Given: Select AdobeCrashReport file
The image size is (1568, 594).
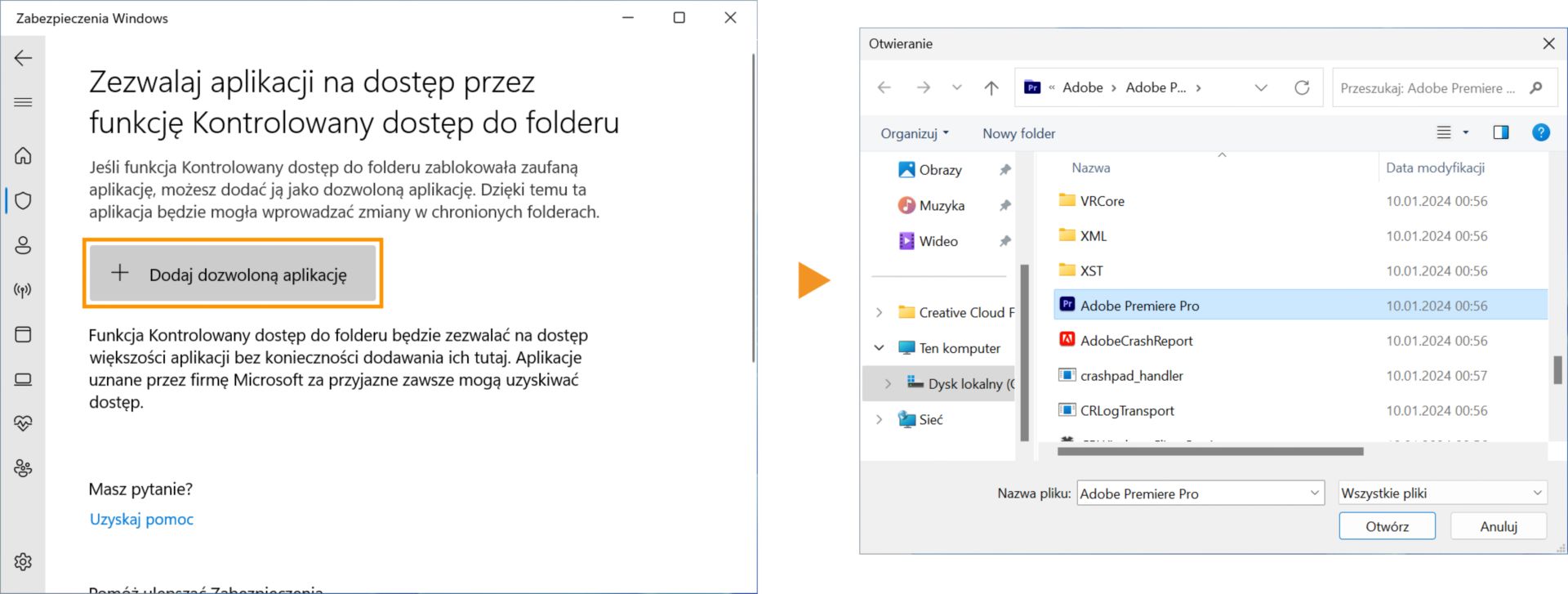Looking at the screenshot, I should pyautogui.click(x=1125, y=341).
